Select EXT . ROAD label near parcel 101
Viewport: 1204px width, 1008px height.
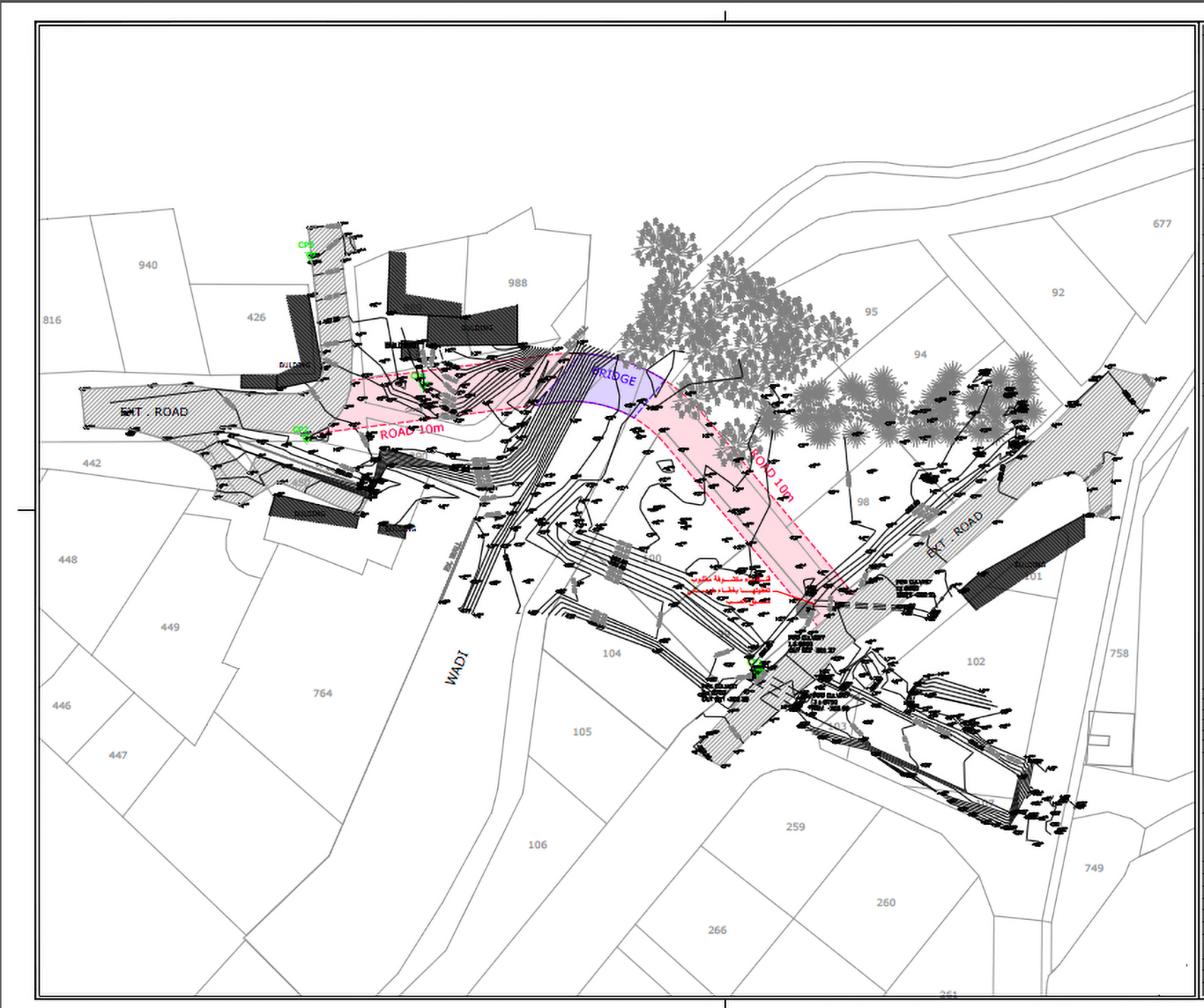pyautogui.click(x=955, y=535)
